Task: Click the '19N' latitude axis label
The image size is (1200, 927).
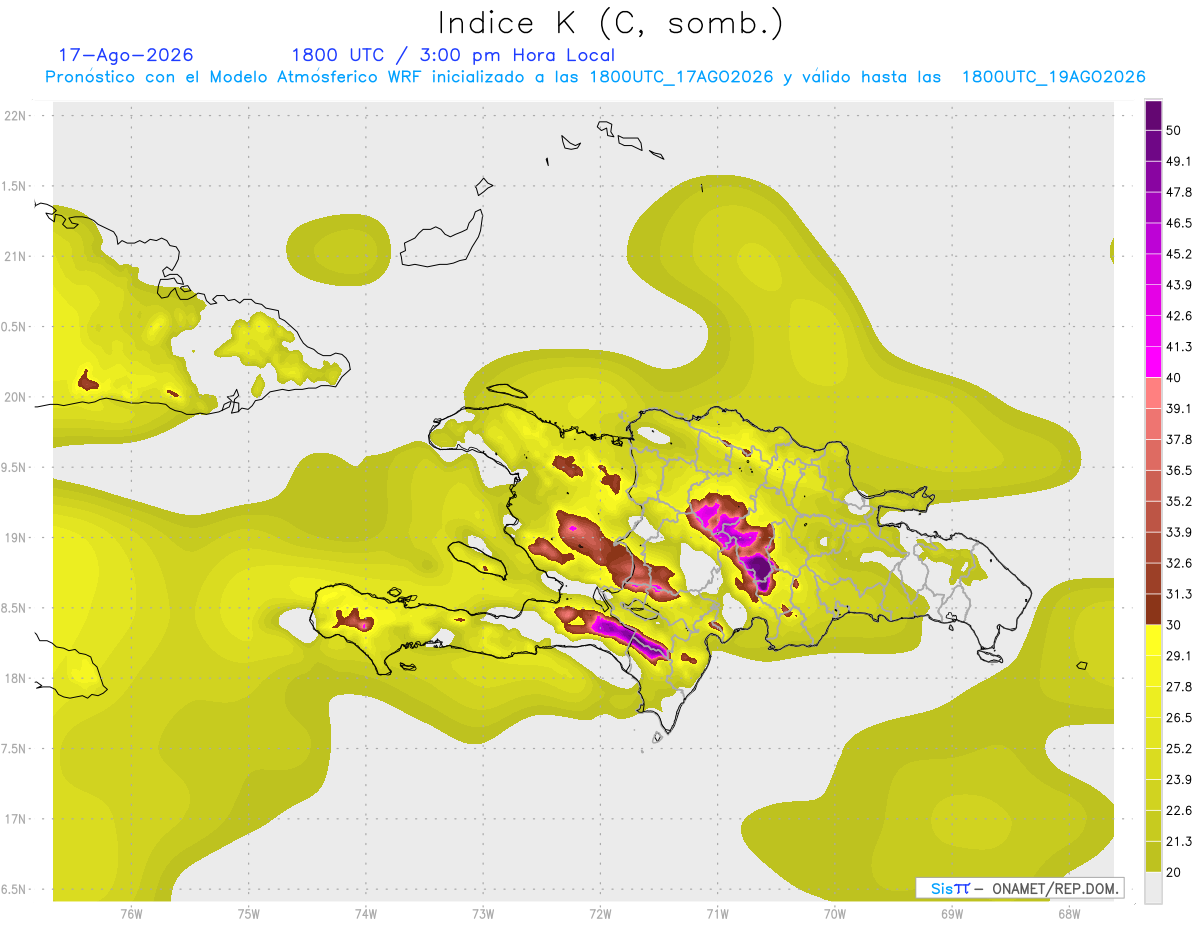Action: [x=16, y=537]
